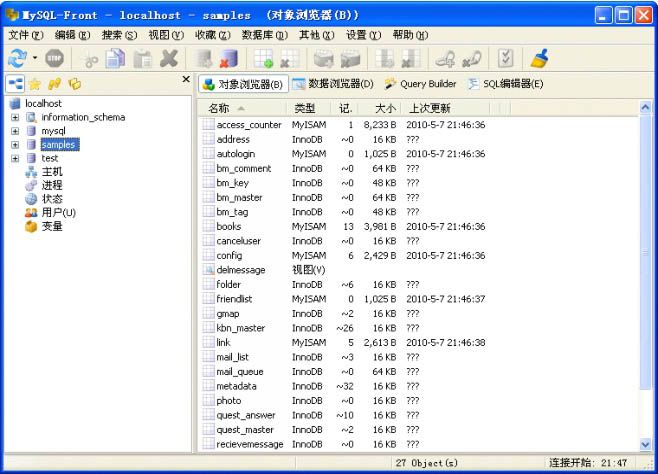Click the Refresh toolbar icon
The image size is (658, 474).
(x=18, y=58)
